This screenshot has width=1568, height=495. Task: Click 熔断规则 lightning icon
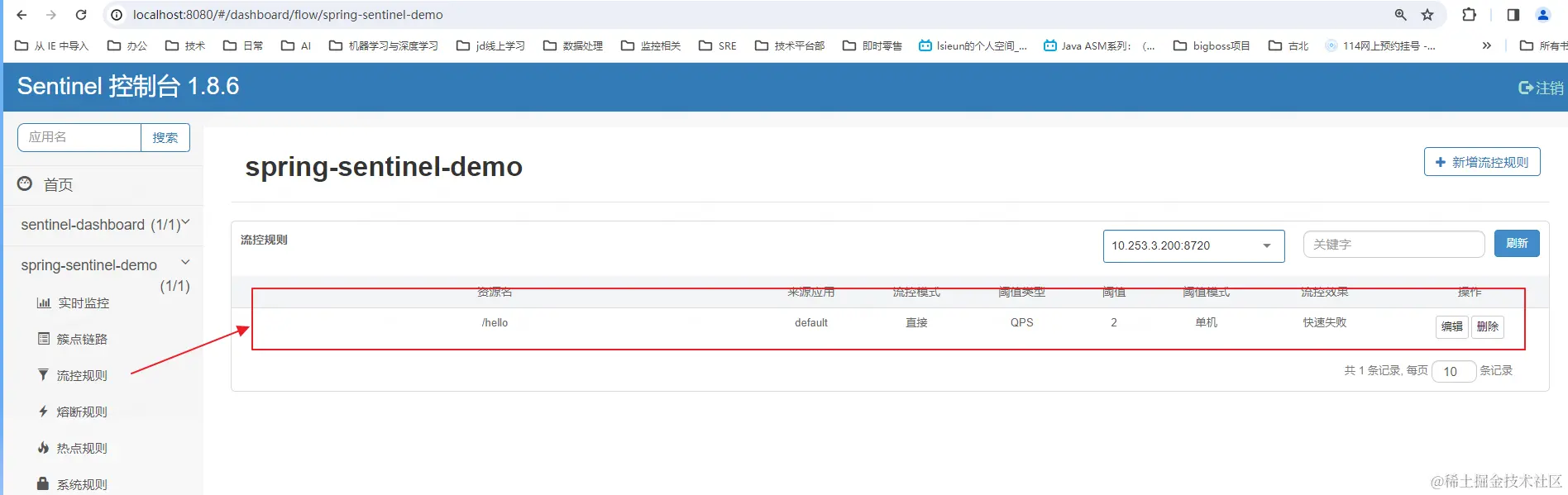coord(43,412)
